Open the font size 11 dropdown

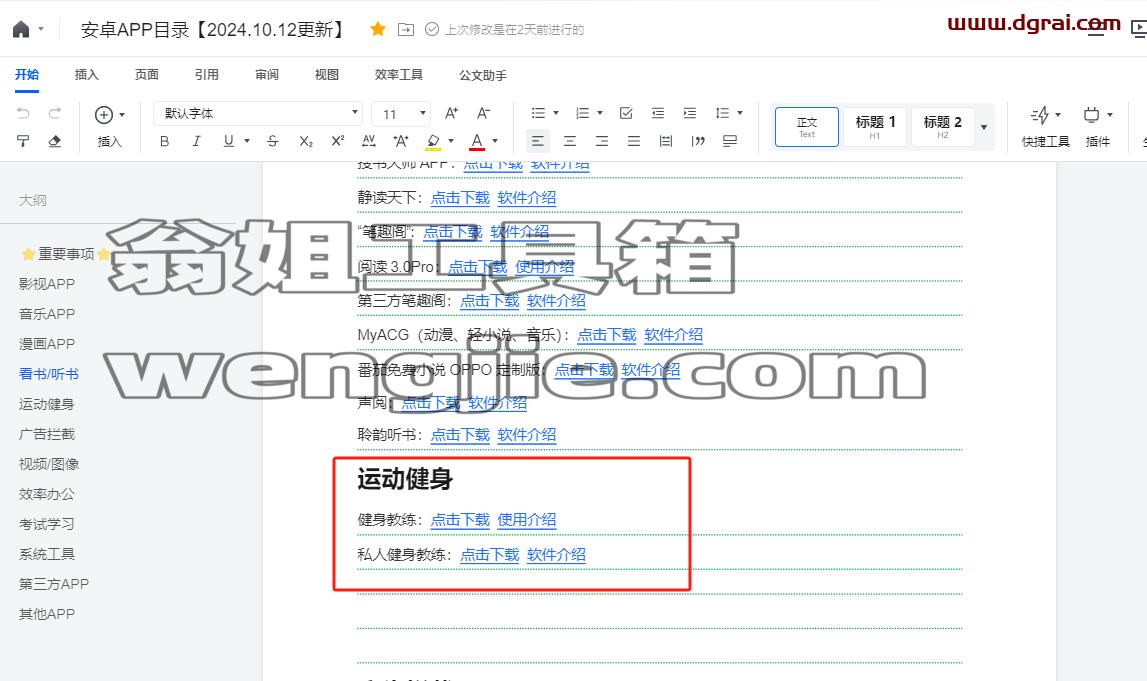click(401, 113)
